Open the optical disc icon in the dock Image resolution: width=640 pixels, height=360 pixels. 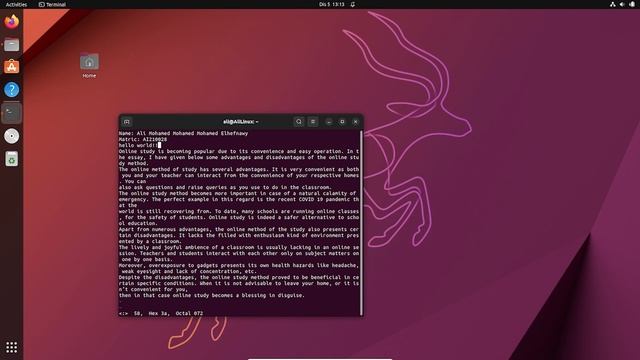(x=11, y=136)
